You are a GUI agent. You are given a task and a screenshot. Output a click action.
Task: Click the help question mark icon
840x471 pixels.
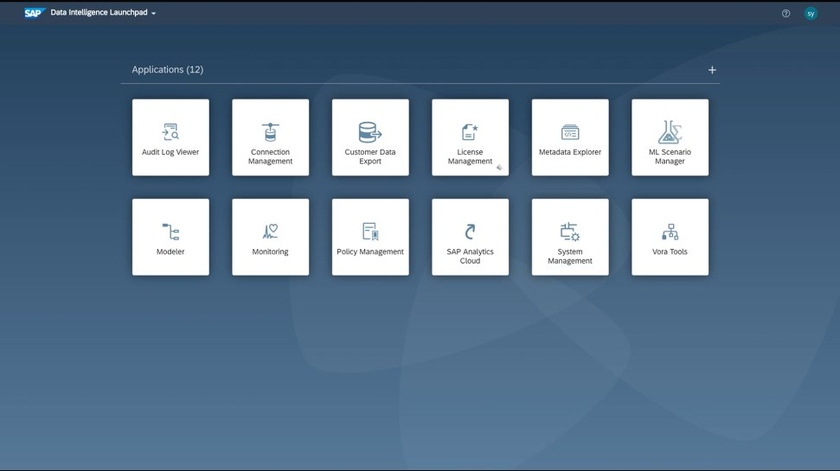click(x=786, y=14)
